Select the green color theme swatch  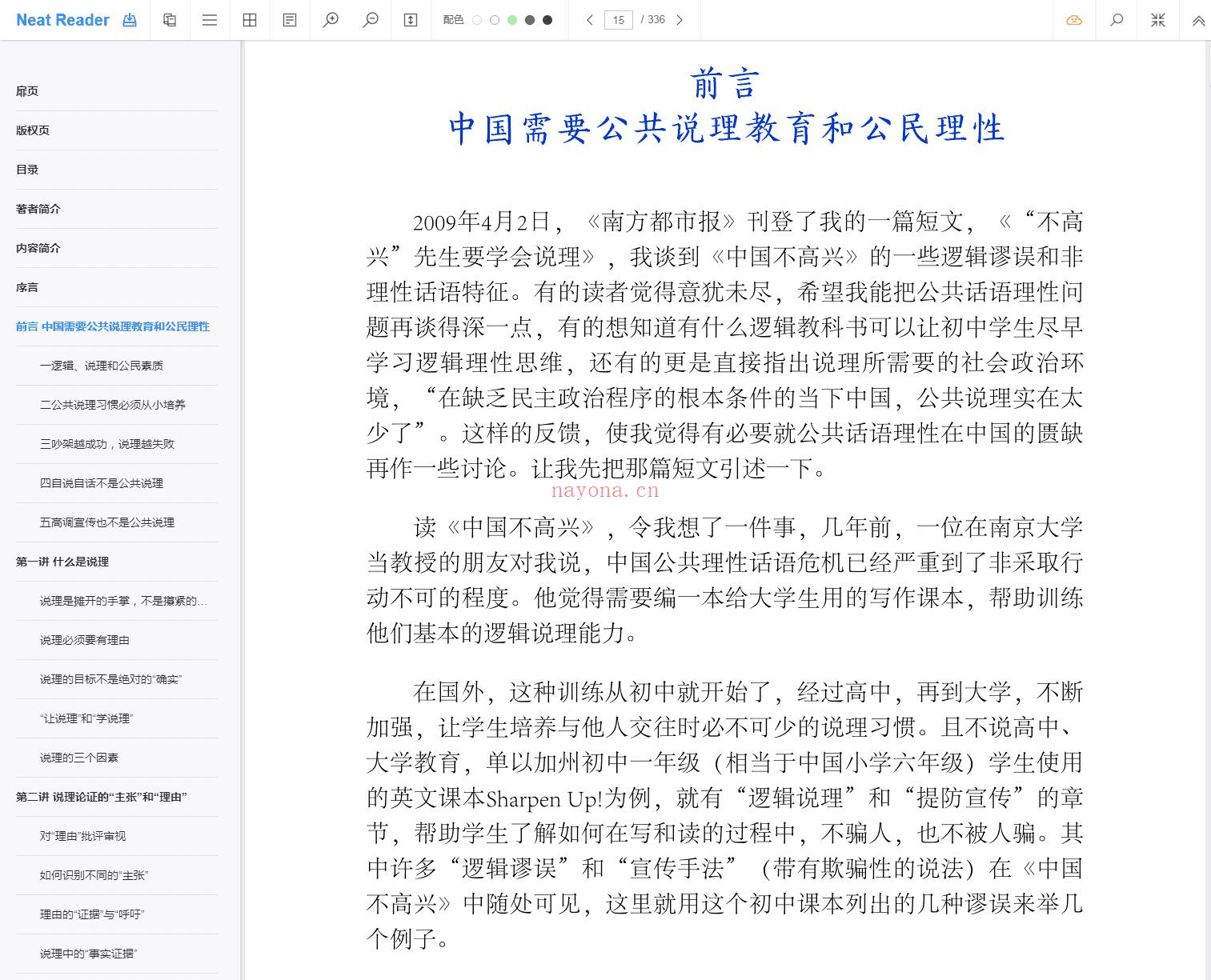512,20
